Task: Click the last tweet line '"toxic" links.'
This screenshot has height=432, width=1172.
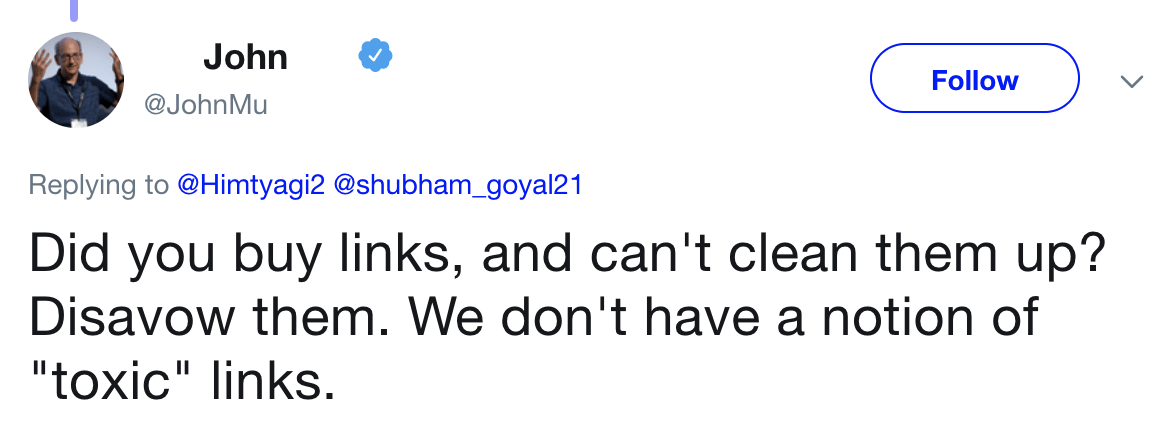Action: coord(181,381)
